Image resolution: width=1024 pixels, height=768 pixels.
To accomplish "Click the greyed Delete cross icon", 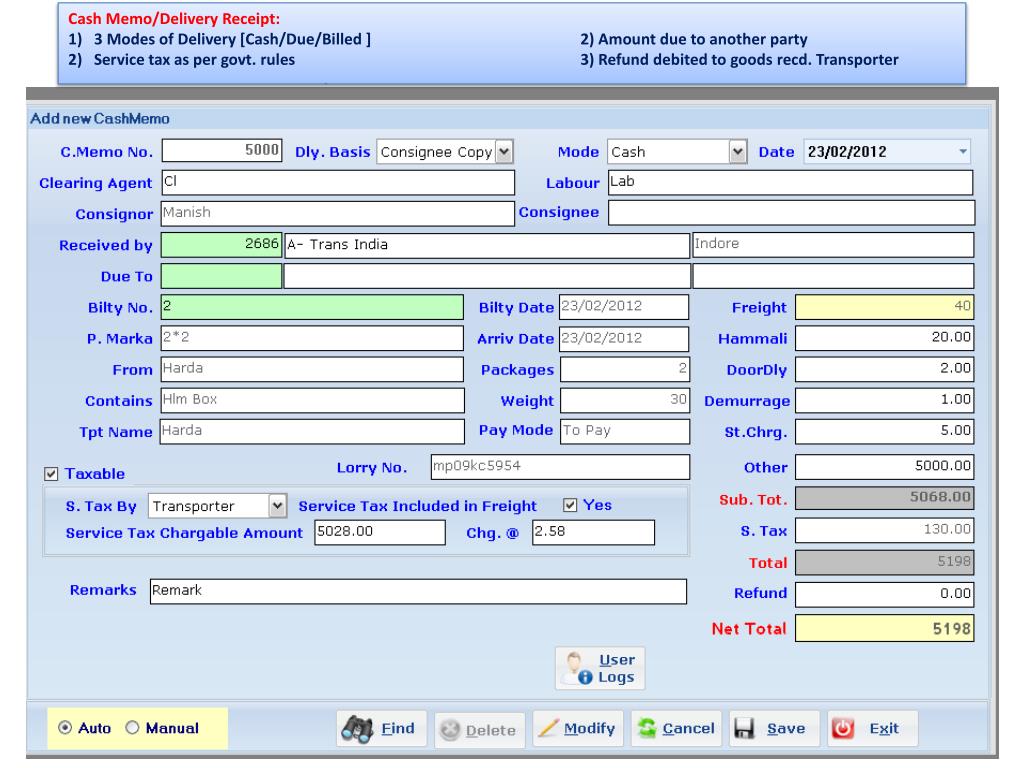I will (450, 730).
